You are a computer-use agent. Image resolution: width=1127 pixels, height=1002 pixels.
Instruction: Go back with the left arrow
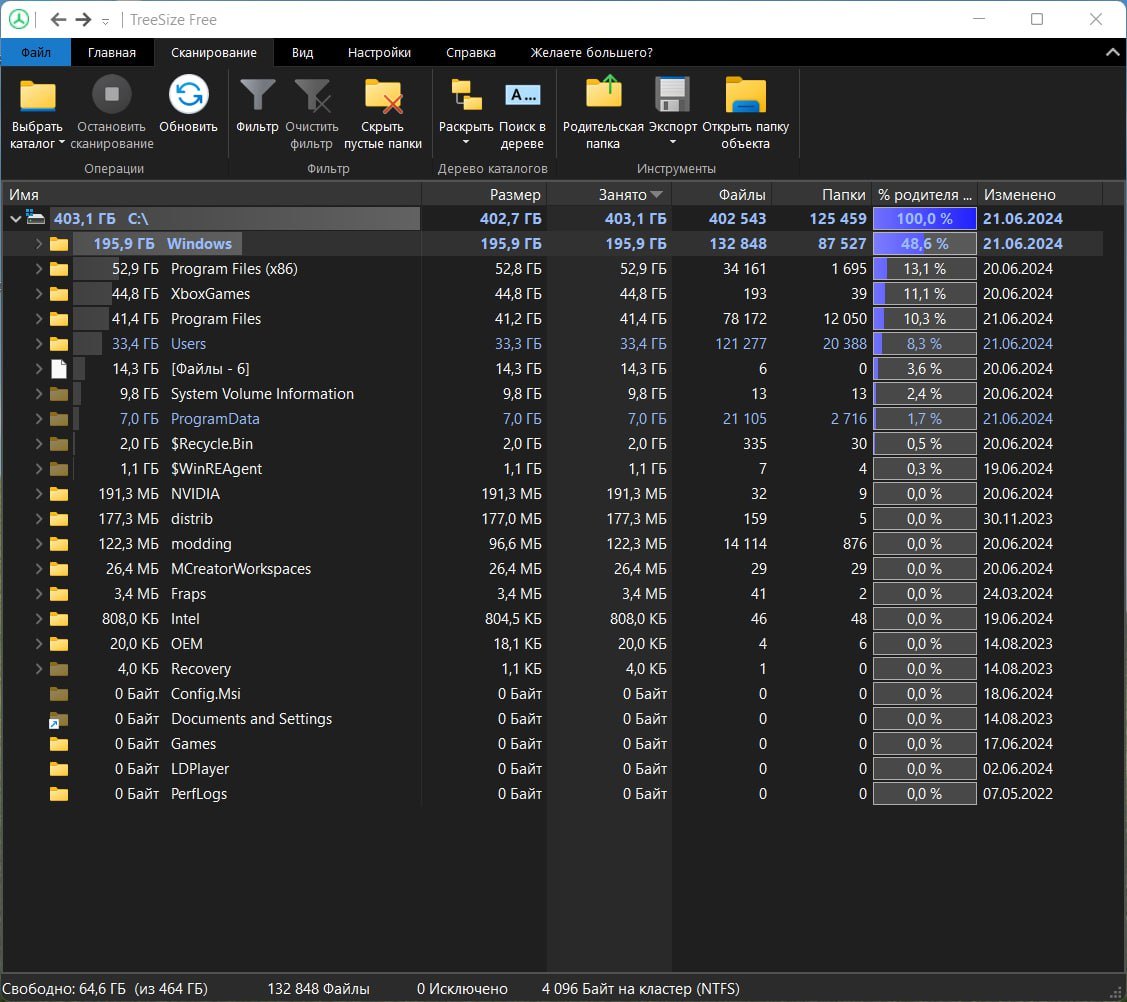point(58,19)
